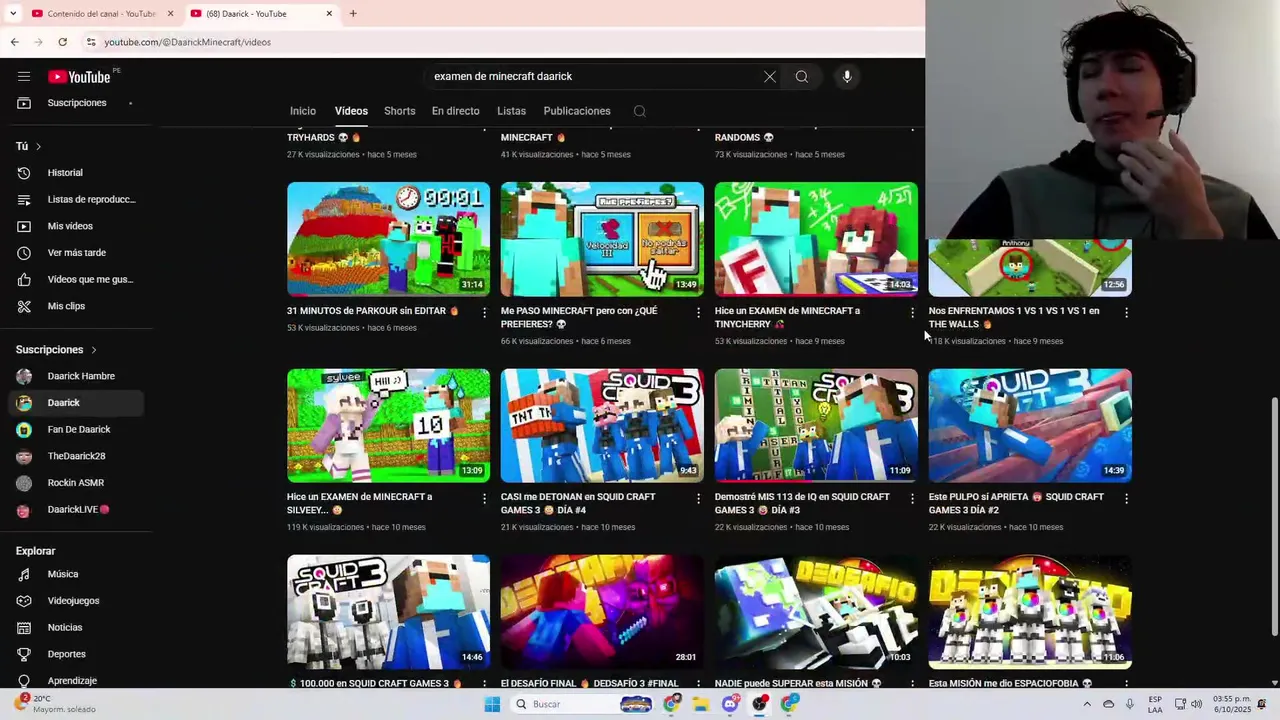The image size is (1280, 720).
Task: Click the Este PULPO si APRIETA thumbnail
Action: click(x=1030, y=425)
